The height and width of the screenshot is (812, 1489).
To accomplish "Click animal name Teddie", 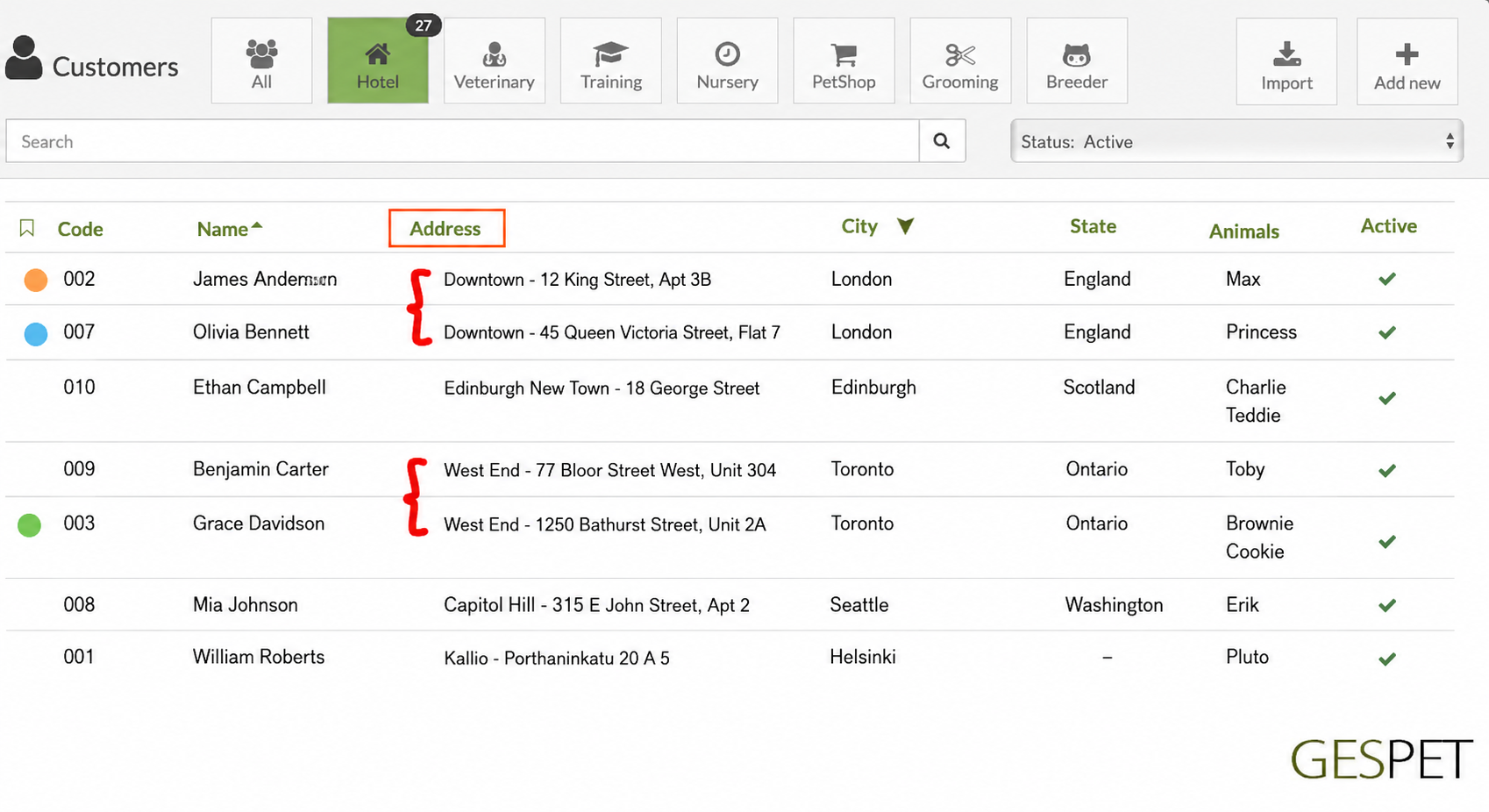I will (x=1253, y=416).
